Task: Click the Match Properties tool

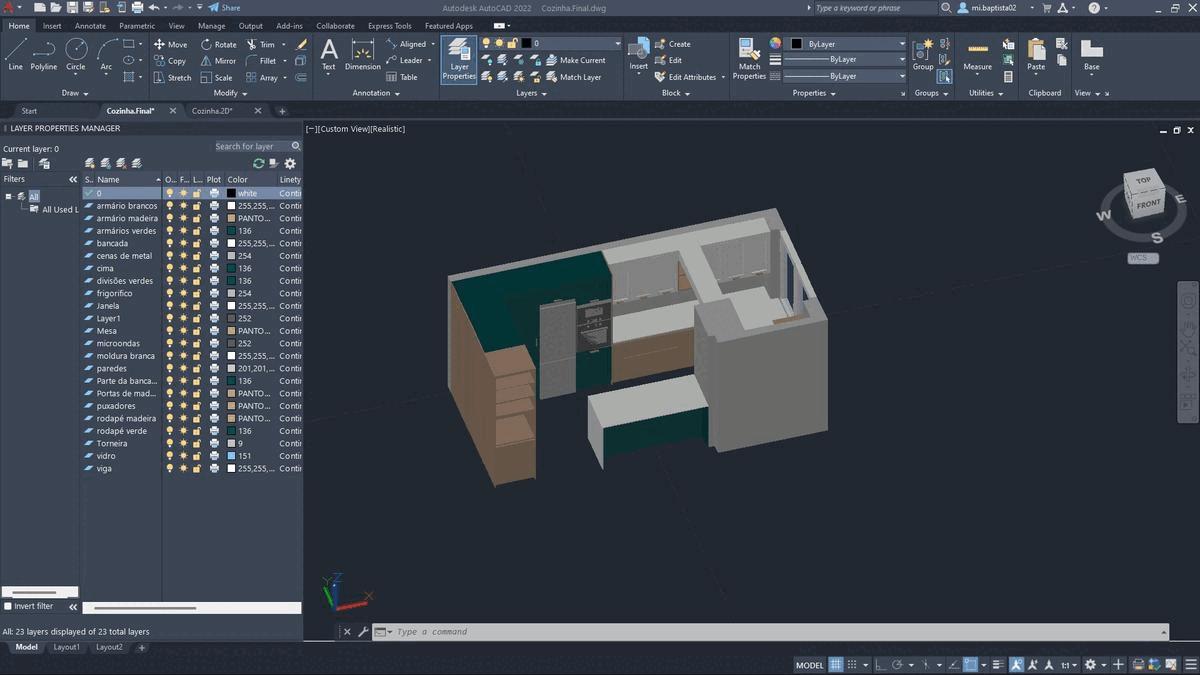Action: 749,59
